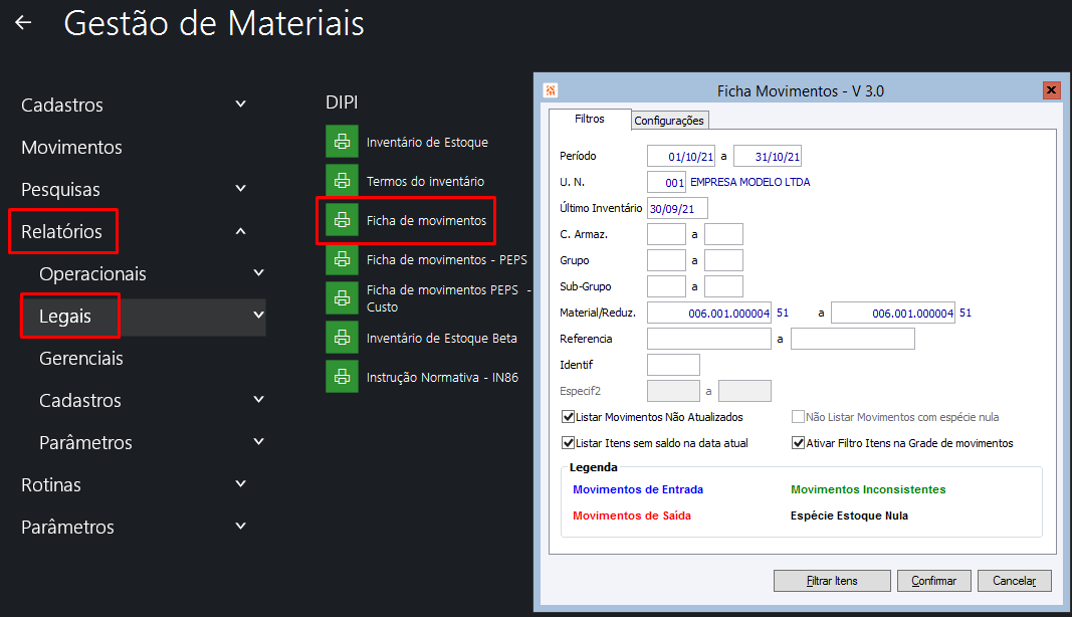Expand the top-level Cadastros menu chevron

click(x=241, y=104)
